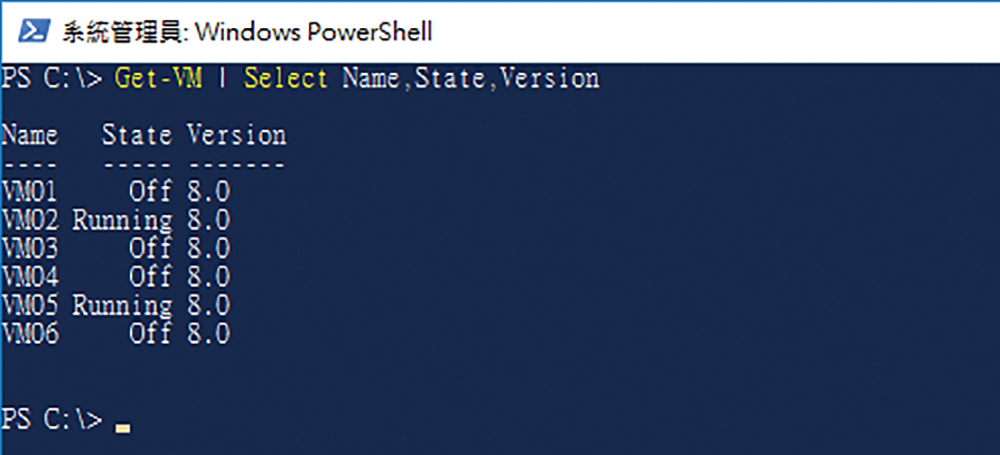Viewport: 1000px width, 455px height.
Task: Click the VM01 row name
Action: click(29, 192)
